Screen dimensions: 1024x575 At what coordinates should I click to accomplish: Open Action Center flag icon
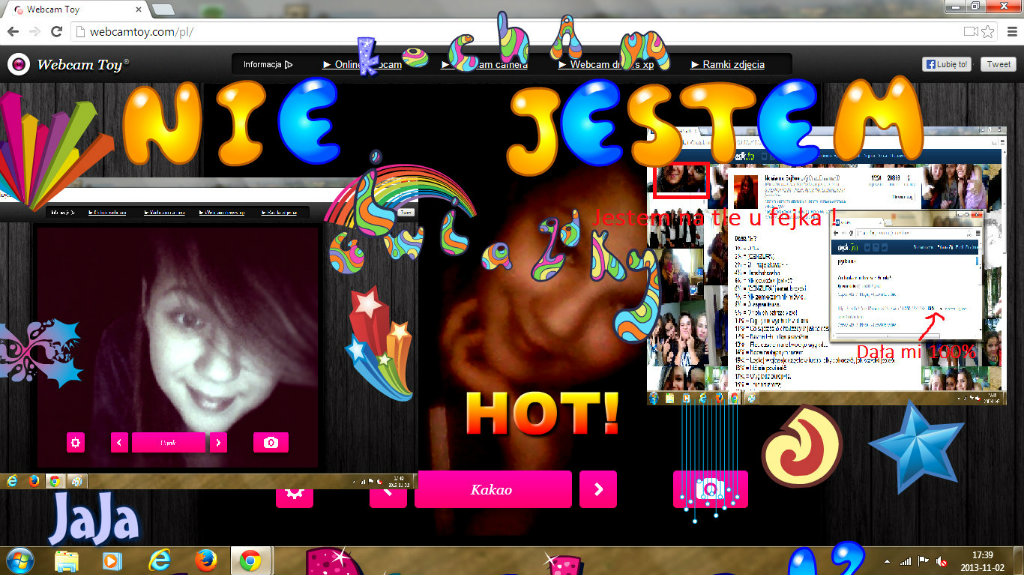[923, 561]
